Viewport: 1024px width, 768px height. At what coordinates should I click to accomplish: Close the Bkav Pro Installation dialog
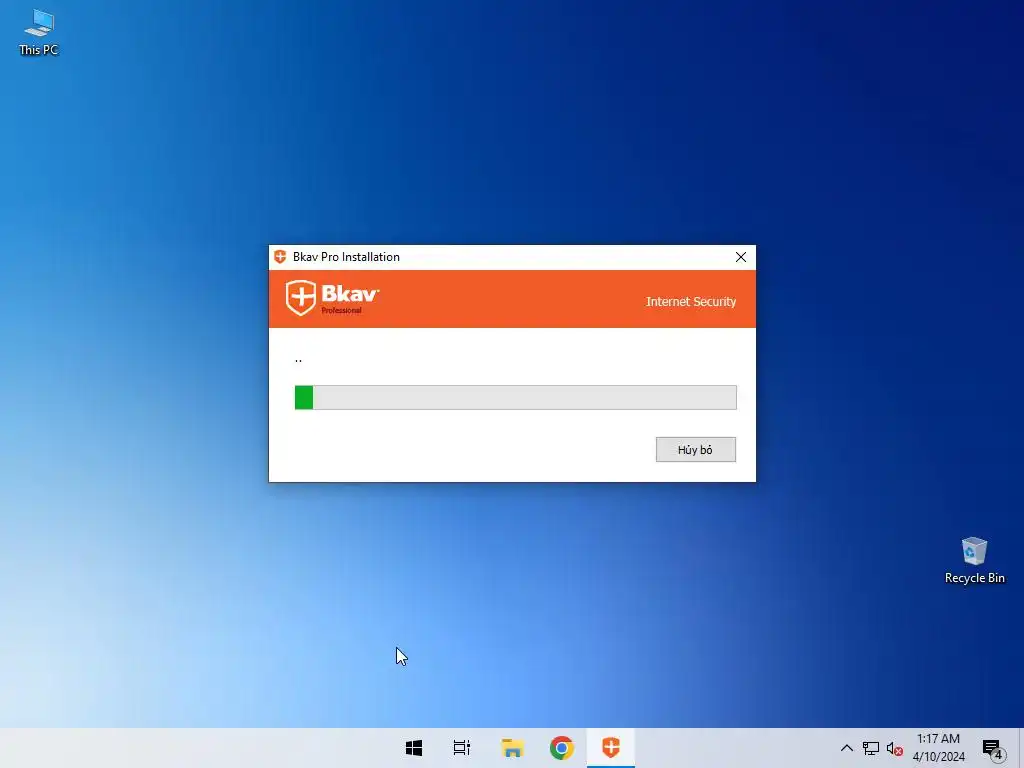click(741, 257)
